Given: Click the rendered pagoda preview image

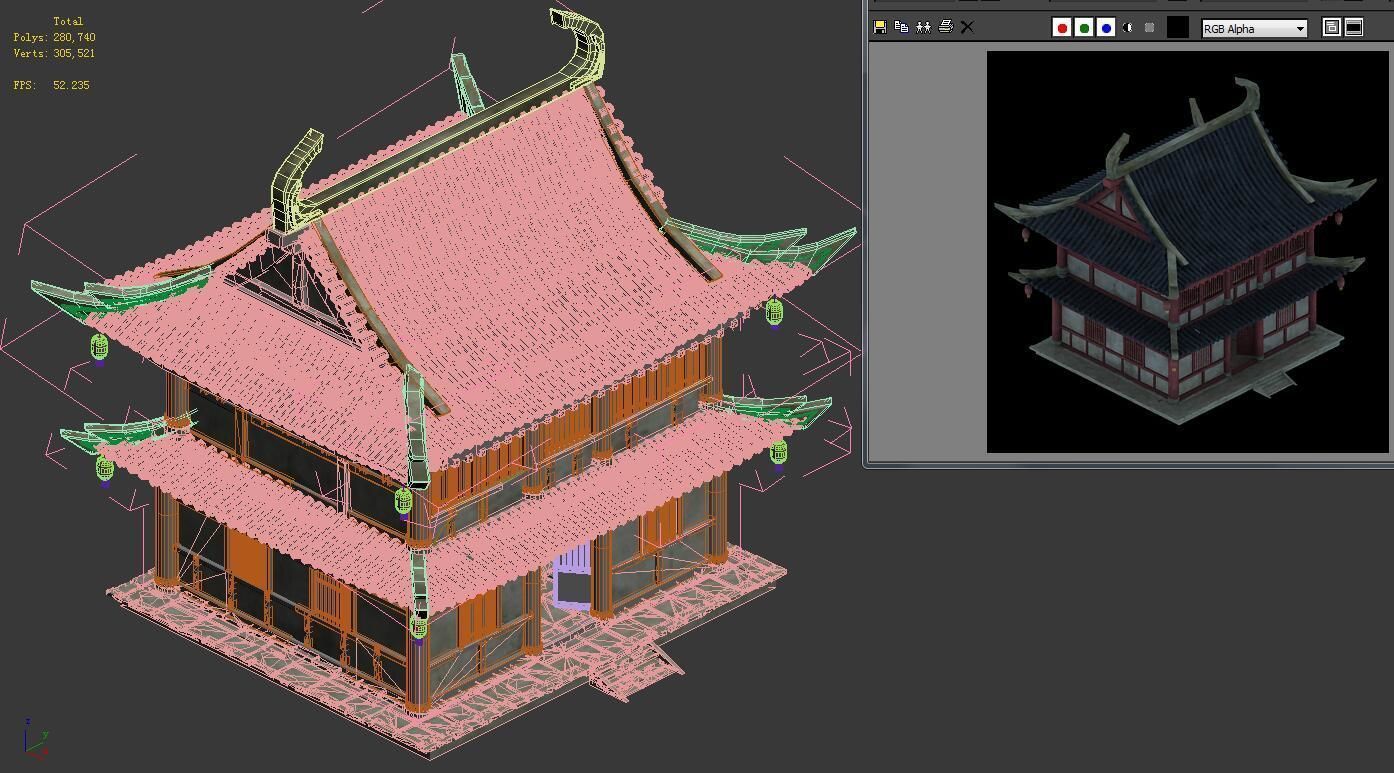Looking at the screenshot, I should coord(1188,252).
